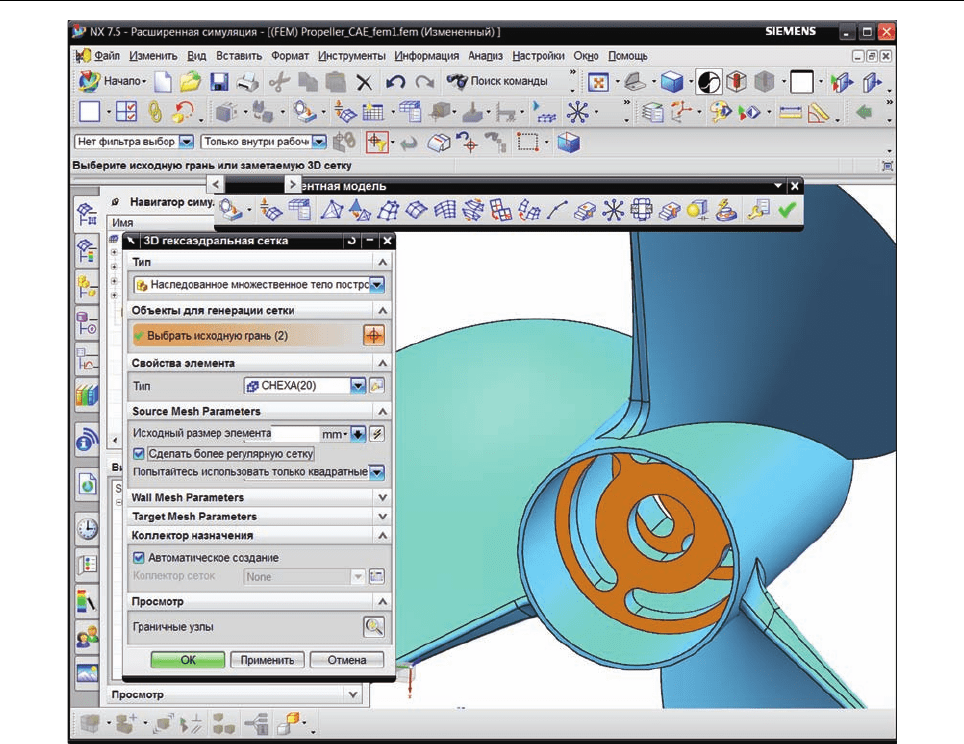Open the Roles people sidebar tab
964x744 pixels.
point(87,636)
